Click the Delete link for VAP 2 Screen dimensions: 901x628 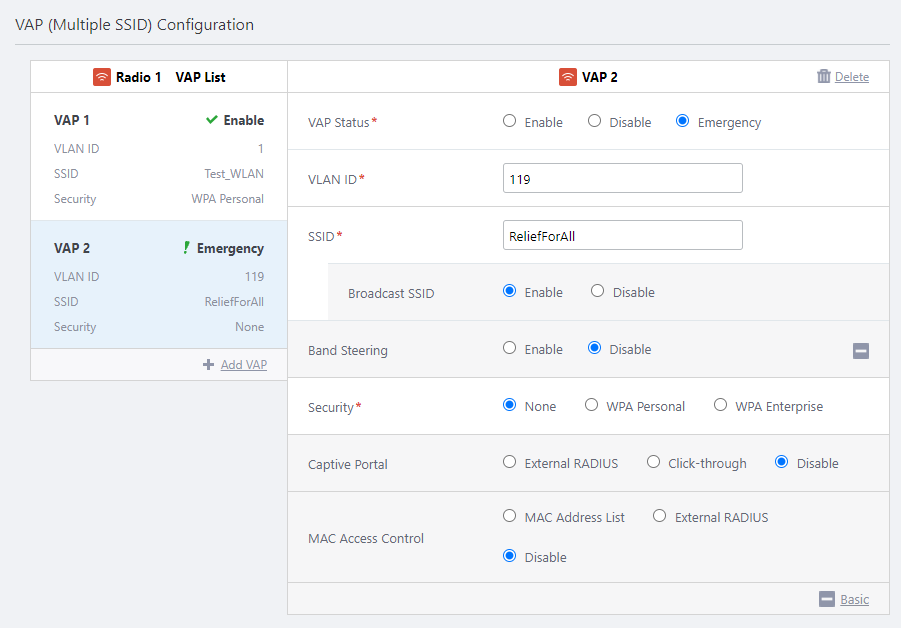852,77
